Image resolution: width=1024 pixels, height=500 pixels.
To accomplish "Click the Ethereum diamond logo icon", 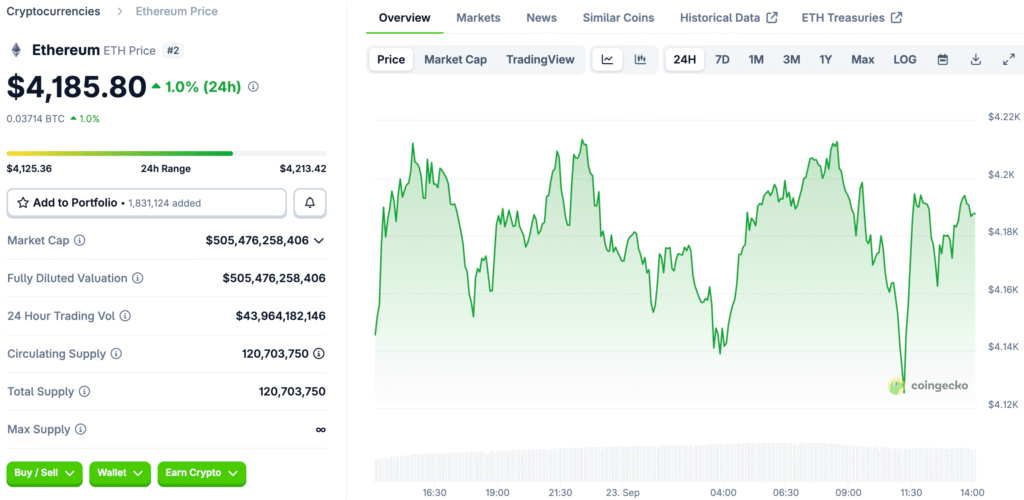I will click(15, 50).
